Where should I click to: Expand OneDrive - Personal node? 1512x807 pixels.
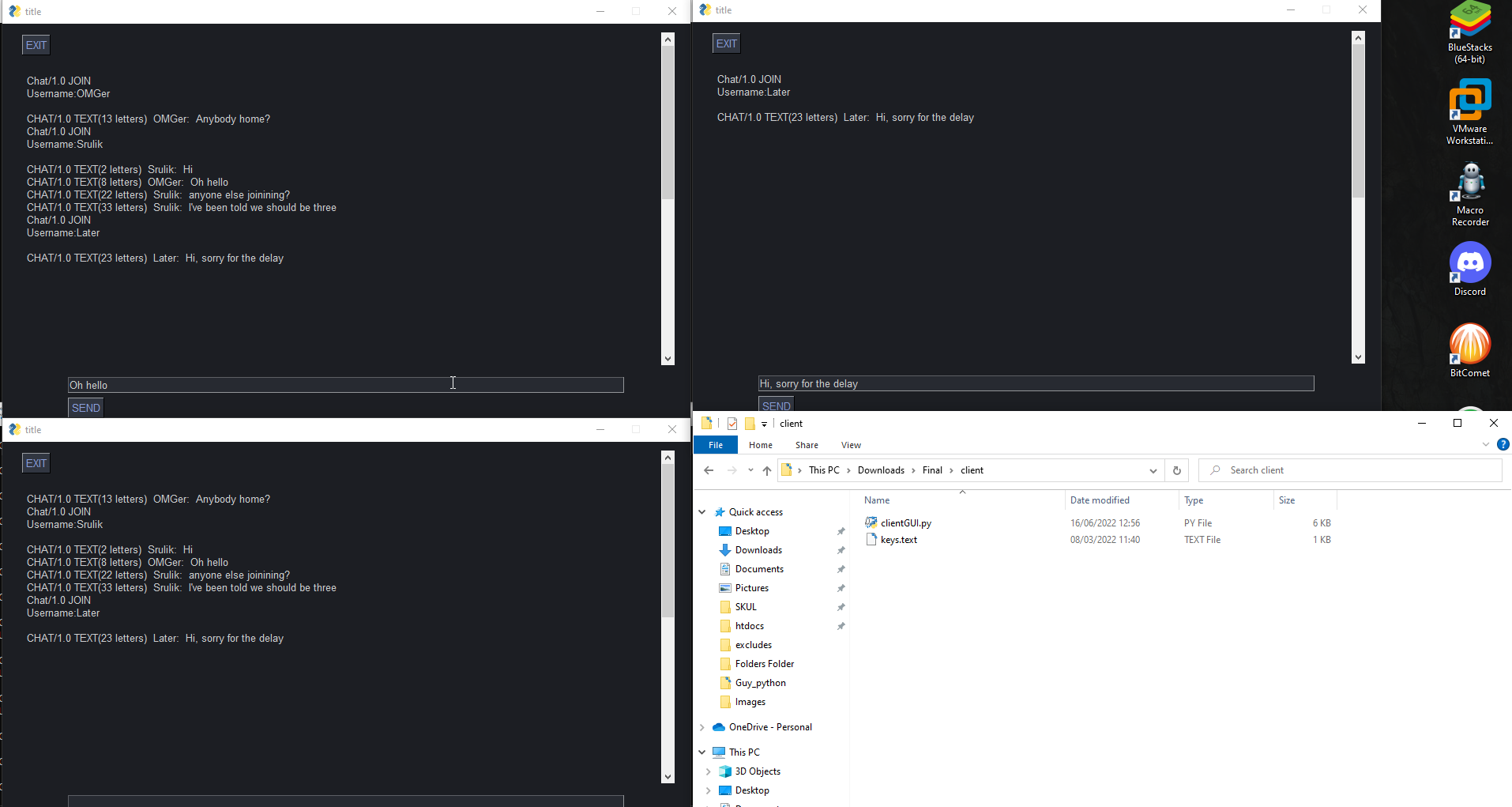click(x=701, y=727)
